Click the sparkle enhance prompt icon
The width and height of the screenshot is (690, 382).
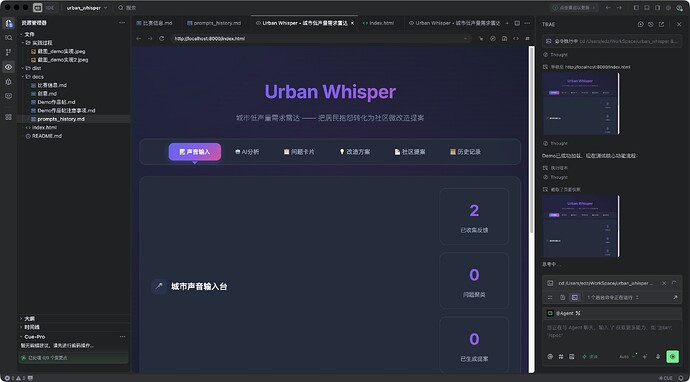pyautogui.click(x=645, y=356)
